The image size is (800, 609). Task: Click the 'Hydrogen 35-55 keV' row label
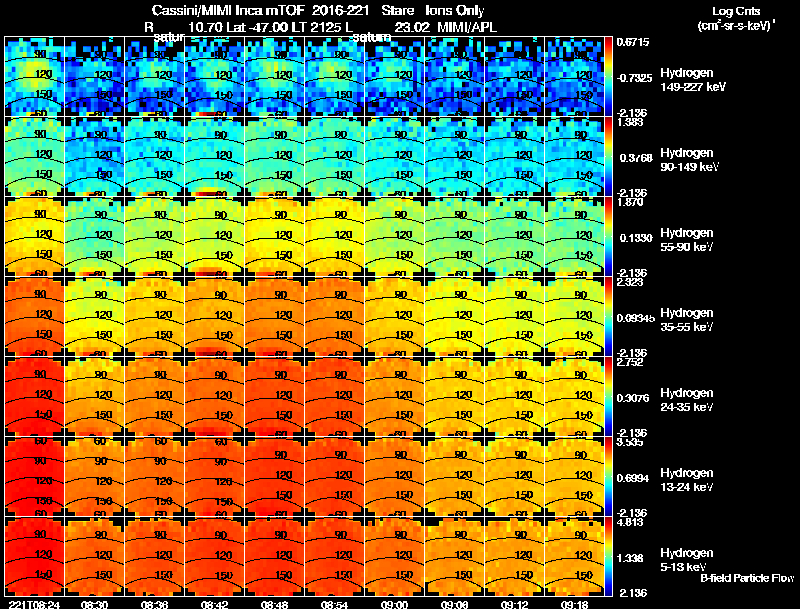(x=687, y=320)
